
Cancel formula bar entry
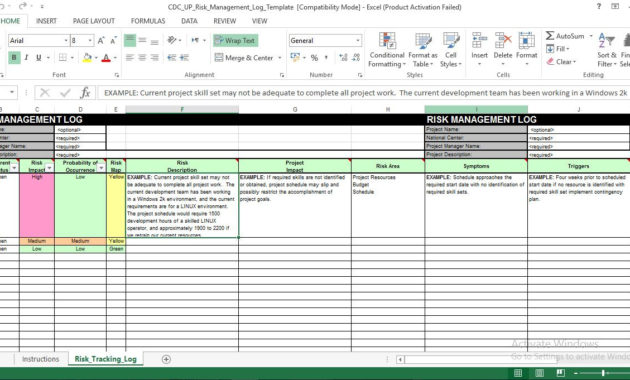tap(45, 93)
